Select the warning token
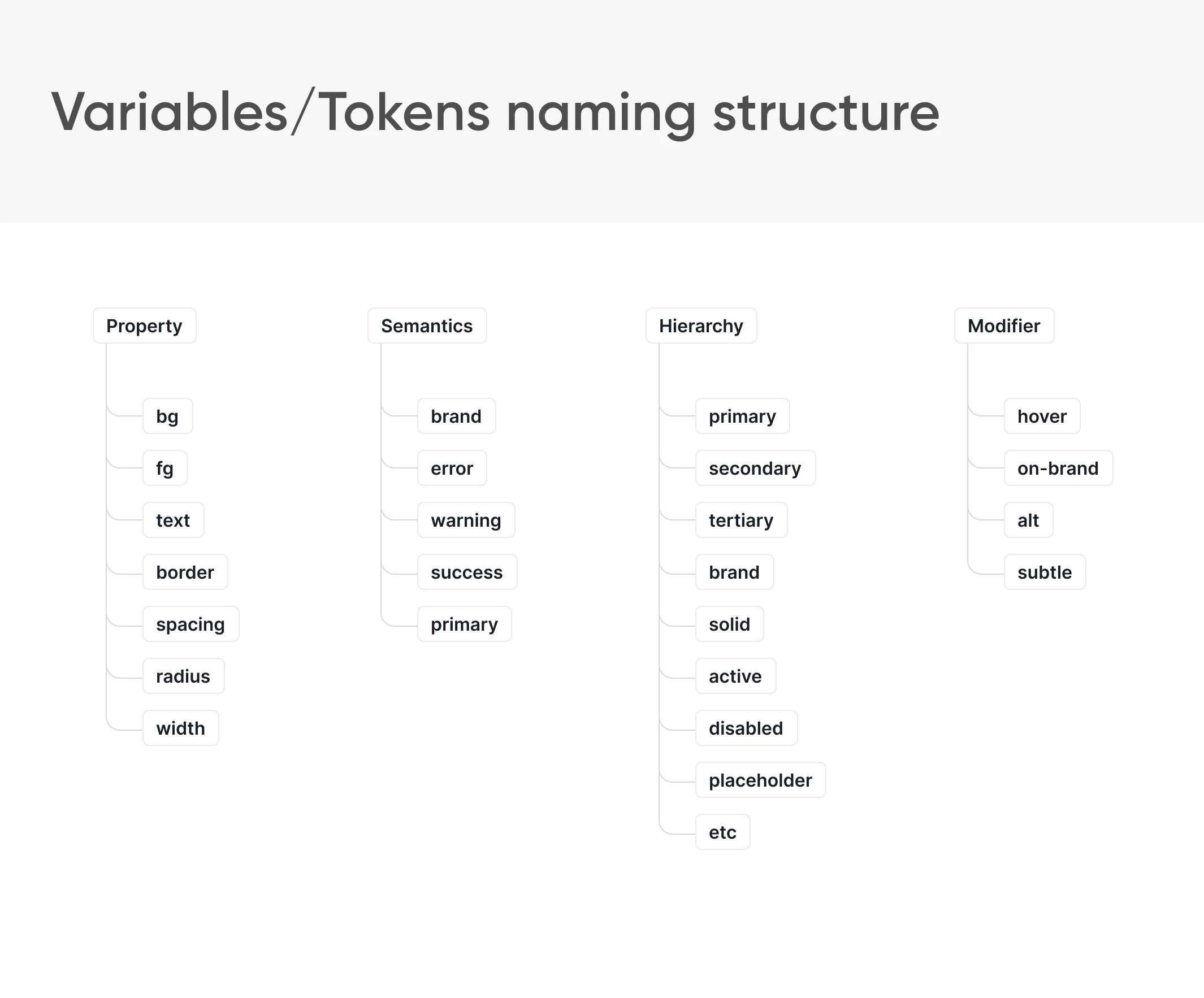 tap(466, 520)
